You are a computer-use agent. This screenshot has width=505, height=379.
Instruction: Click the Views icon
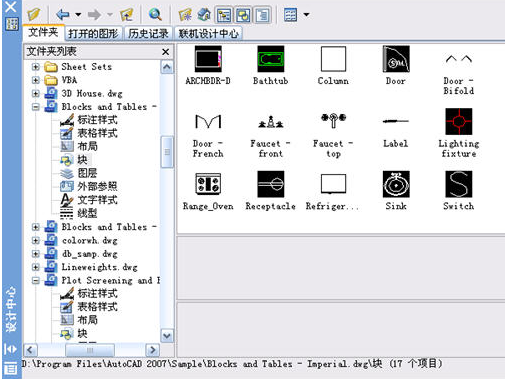(290, 15)
